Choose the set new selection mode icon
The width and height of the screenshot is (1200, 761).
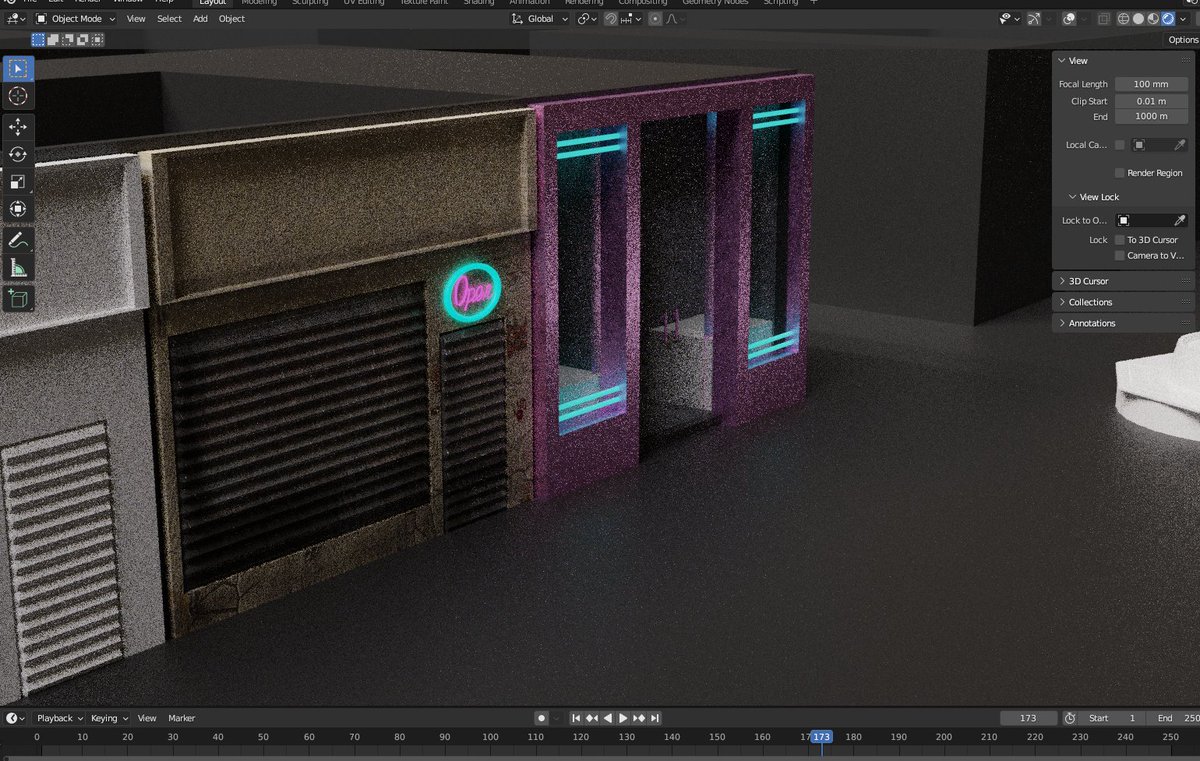pos(38,40)
